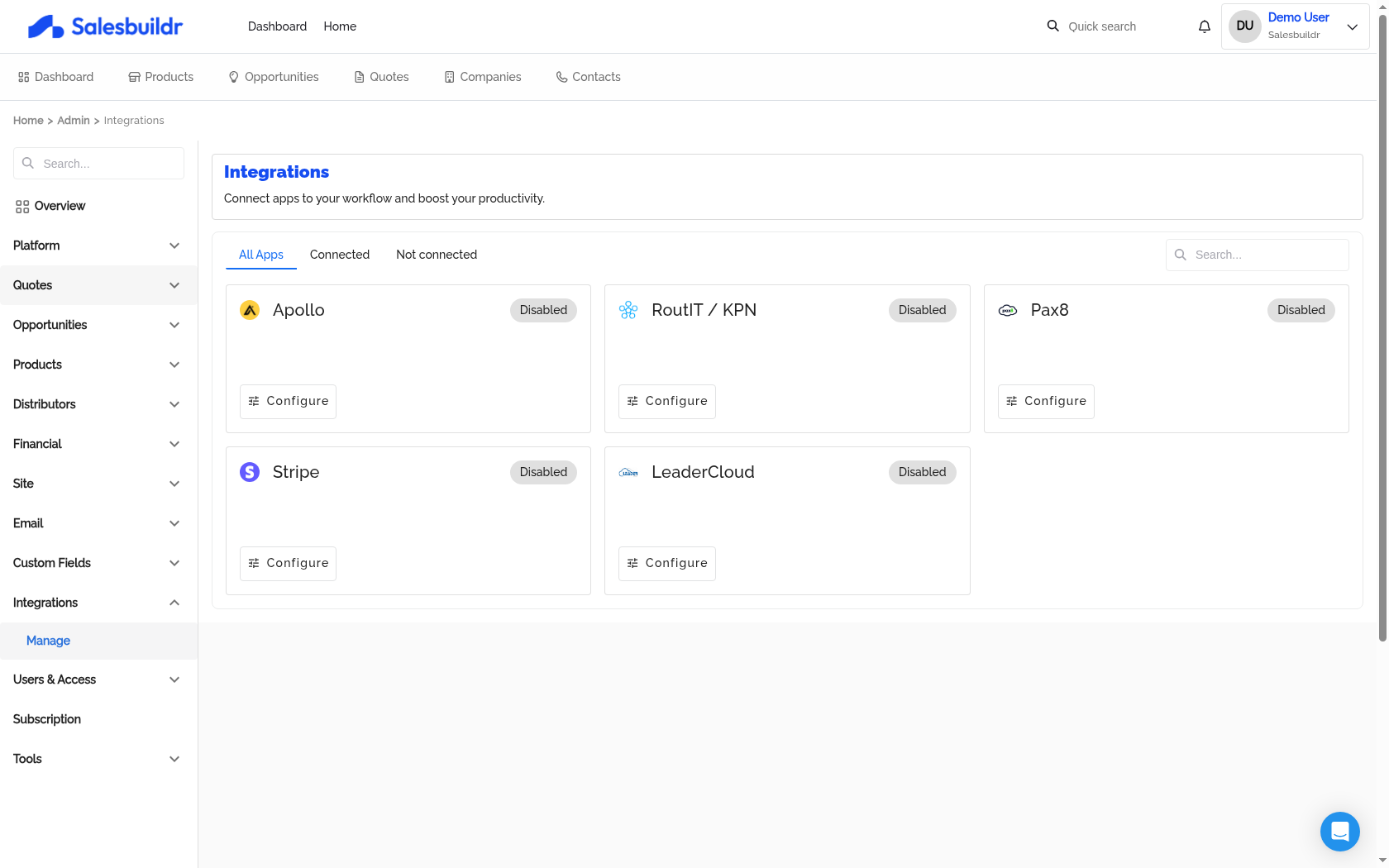Click the Disabled badge on RoutIT / KPN

click(922, 310)
